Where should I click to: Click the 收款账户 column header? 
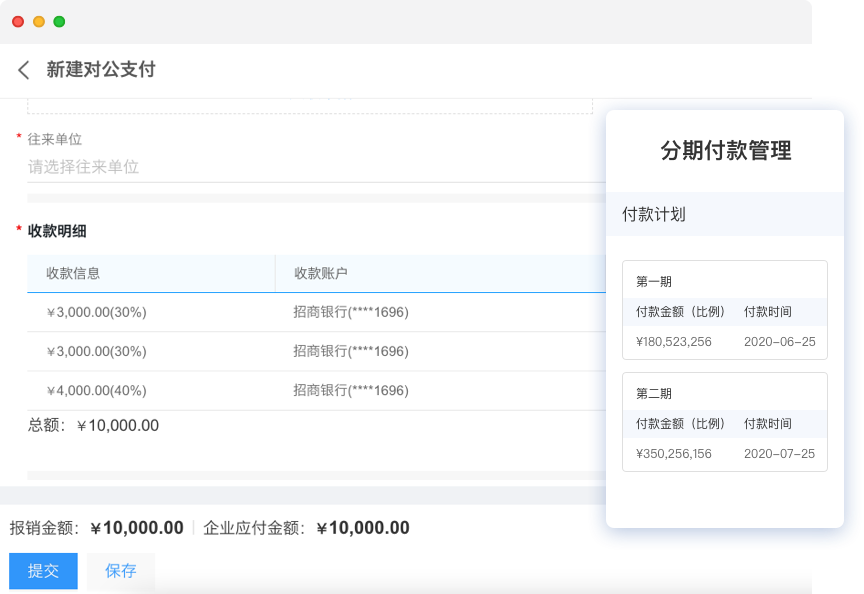point(321,273)
